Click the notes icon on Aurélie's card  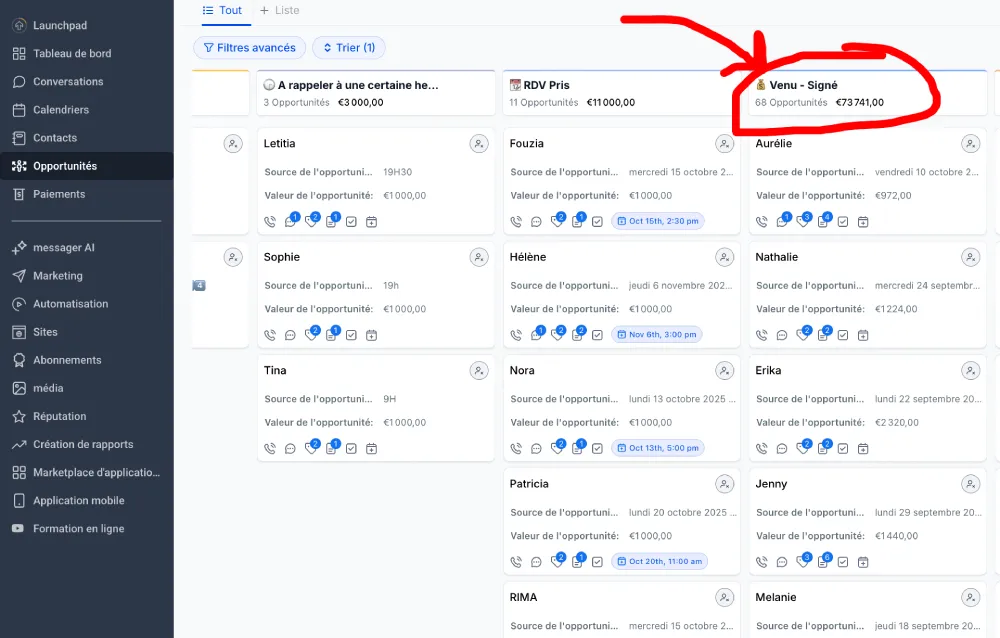(823, 221)
